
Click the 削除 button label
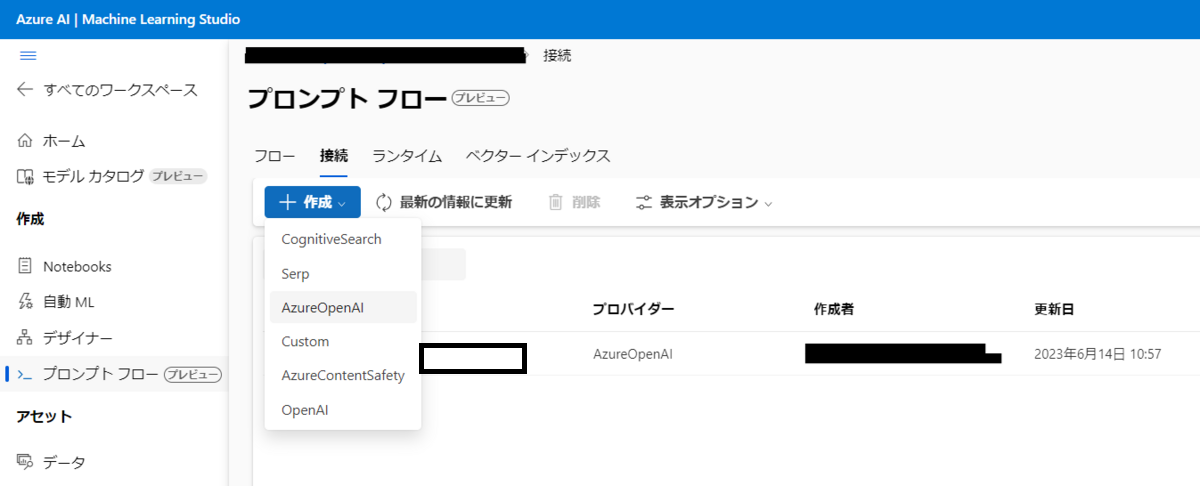pyautogui.click(x=586, y=202)
